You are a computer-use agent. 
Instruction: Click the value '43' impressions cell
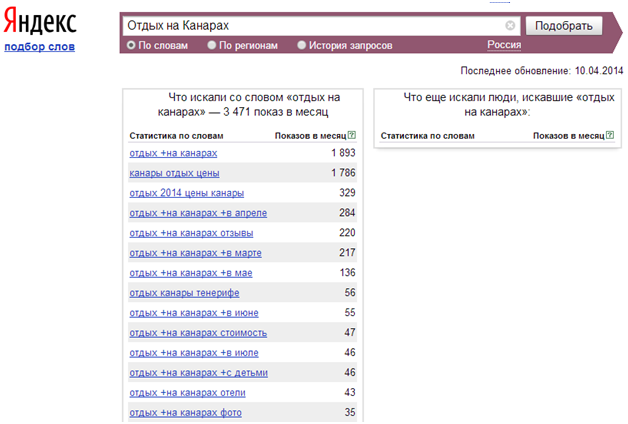pyautogui.click(x=350, y=393)
